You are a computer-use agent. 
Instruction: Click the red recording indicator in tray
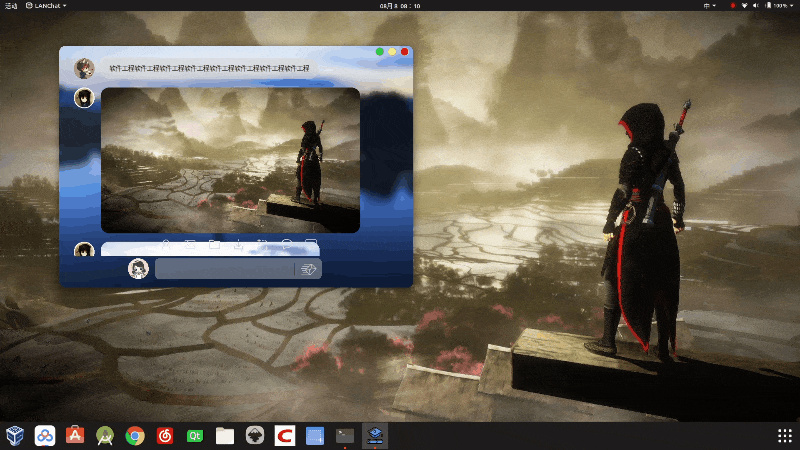tap(733, 6)
